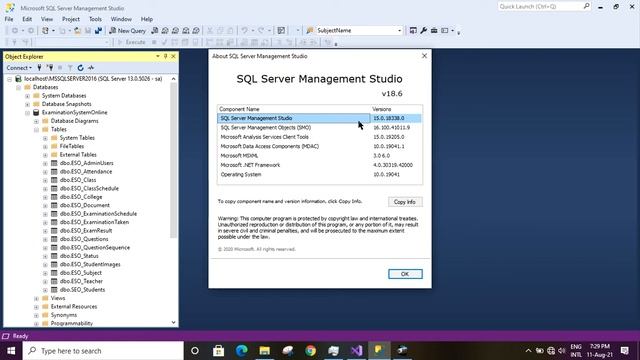Click the Find in Files icon beside SubjectName box

click(310, 31)
